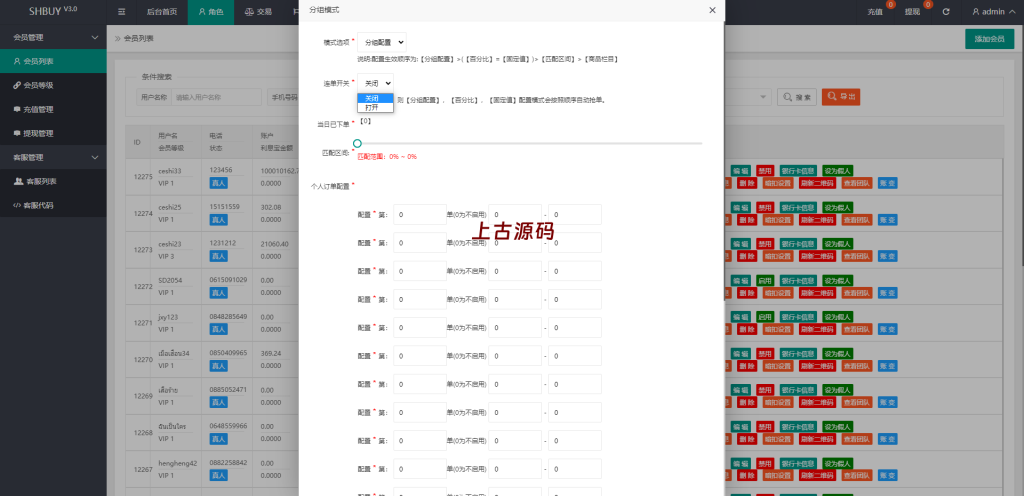
Task: Click the SHBUY V3.0 logo
Action: pos(53,11)
